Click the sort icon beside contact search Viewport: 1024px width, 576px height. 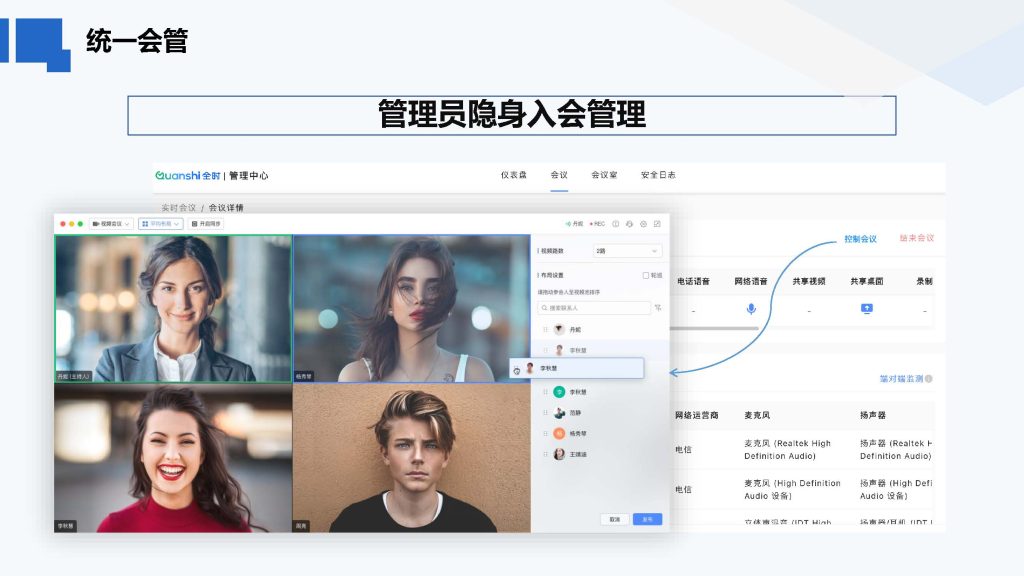click(x=658, y=308)
